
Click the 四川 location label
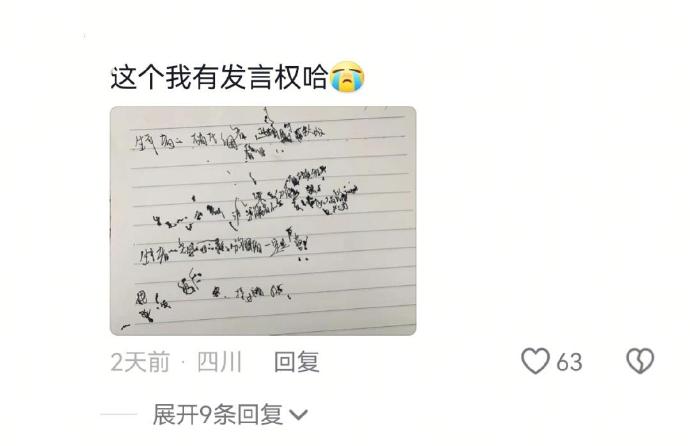pyautogui.click(x=219, y=362)
